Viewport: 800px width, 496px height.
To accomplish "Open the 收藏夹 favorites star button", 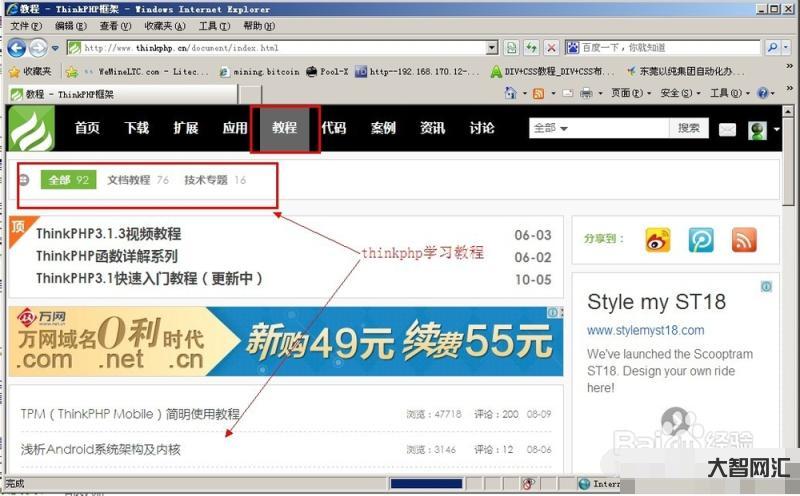I will (x=30, y=72).
